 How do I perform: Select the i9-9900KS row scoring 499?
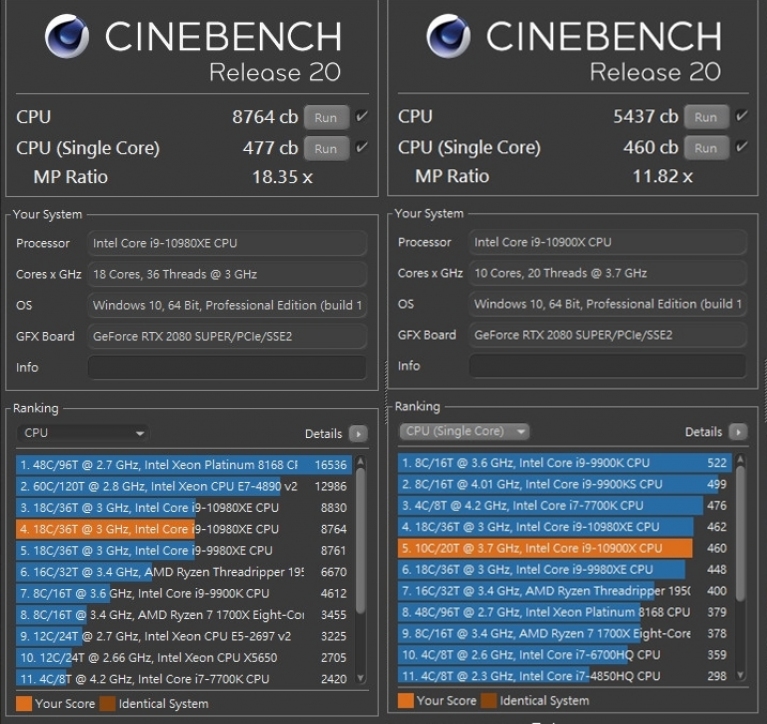[x=565, y=484]
